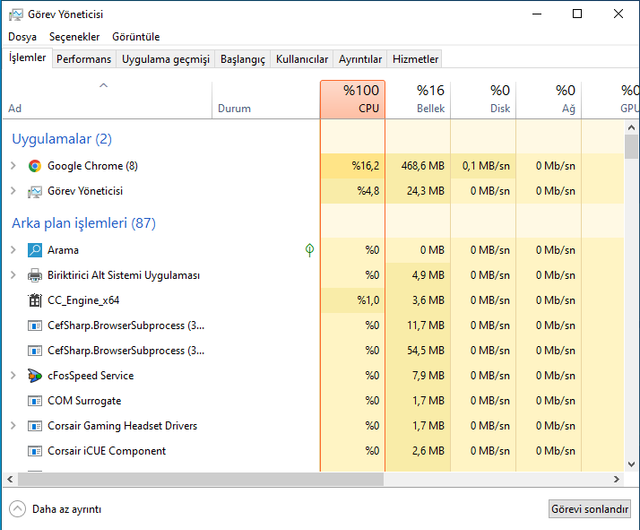This screenshot has width=640, height=530.
Task: Expand the Corsair Gaming Headset Drivers entry
Action: click(13, 426)
